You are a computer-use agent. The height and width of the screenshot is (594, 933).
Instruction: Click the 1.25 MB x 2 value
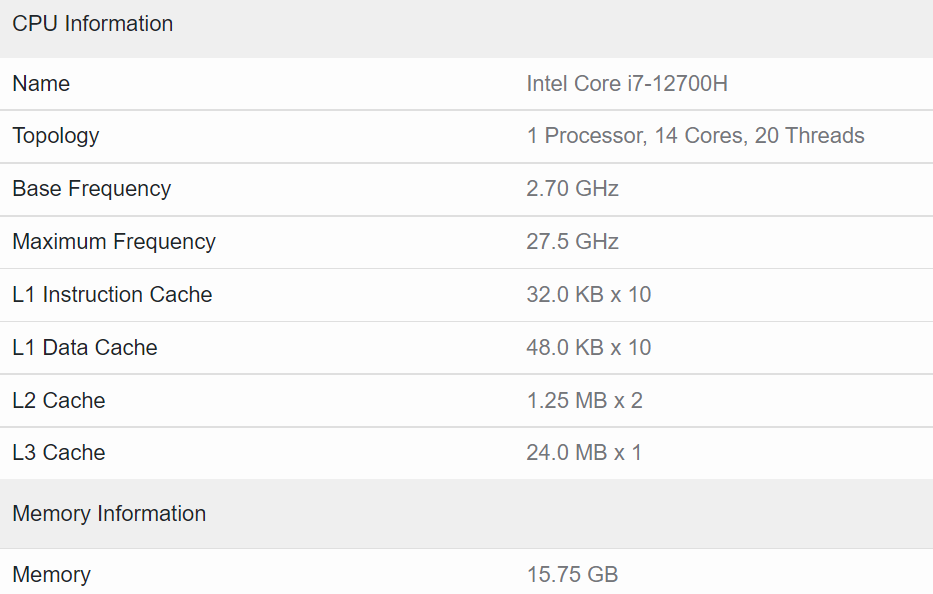[x=584, y=401]
